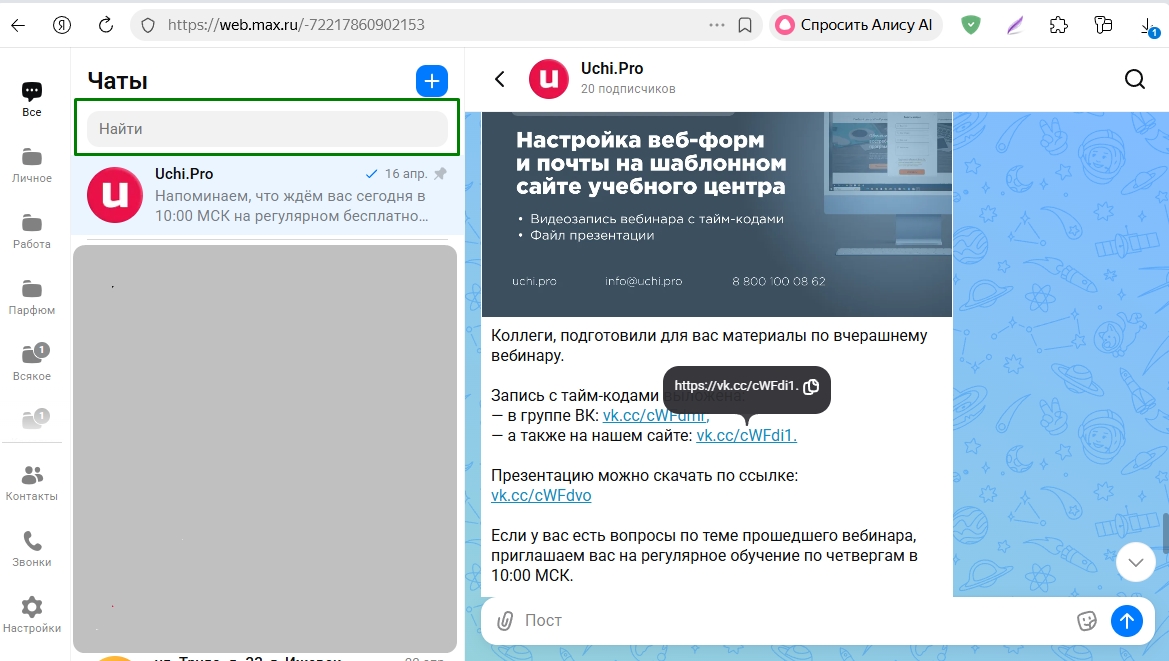Jump to latest messages with the chevron button
Screen dimensions: 1169x661
point(1135,562)
